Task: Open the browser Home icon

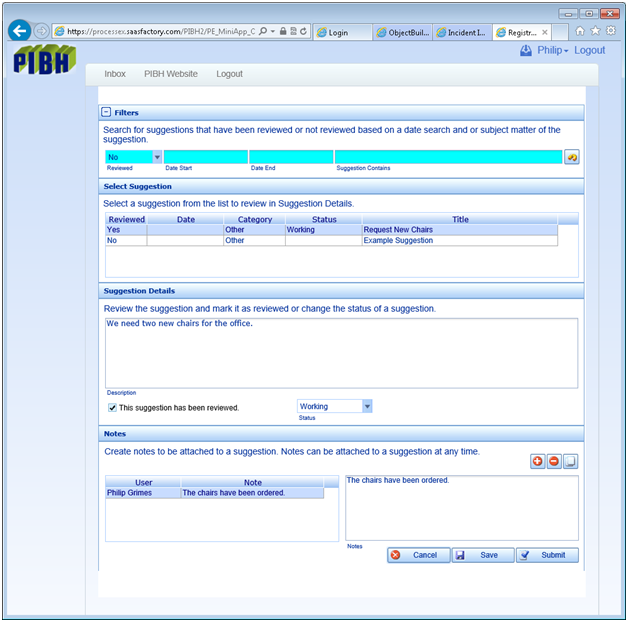Action: (x=580, y=31)
